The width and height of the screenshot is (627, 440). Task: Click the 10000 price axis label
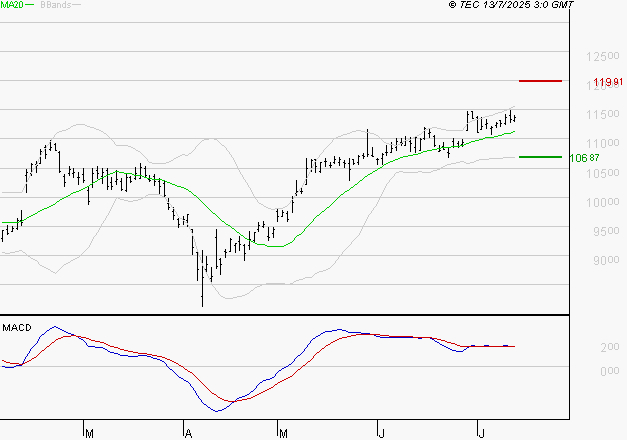click(603, 202)
